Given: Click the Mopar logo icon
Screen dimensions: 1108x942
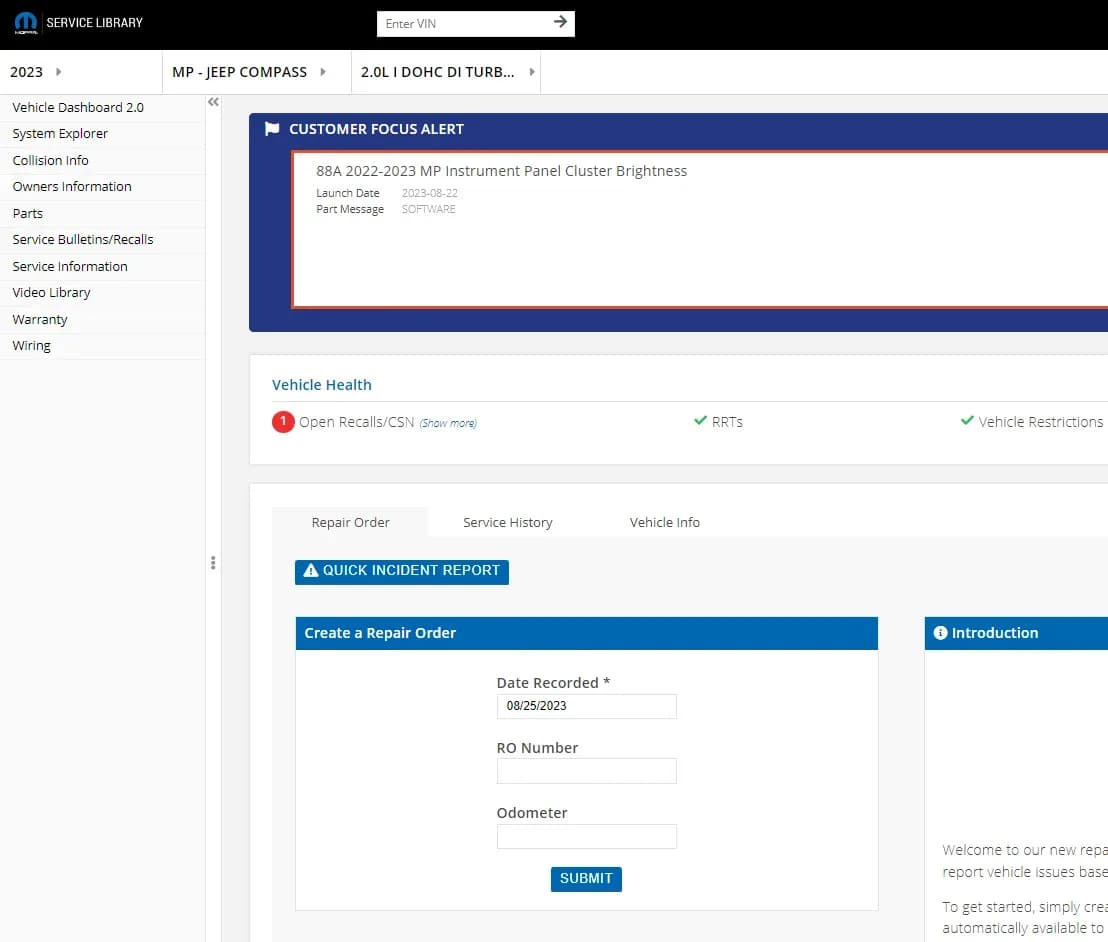Looking at the screenshot, I should point(26,23).
